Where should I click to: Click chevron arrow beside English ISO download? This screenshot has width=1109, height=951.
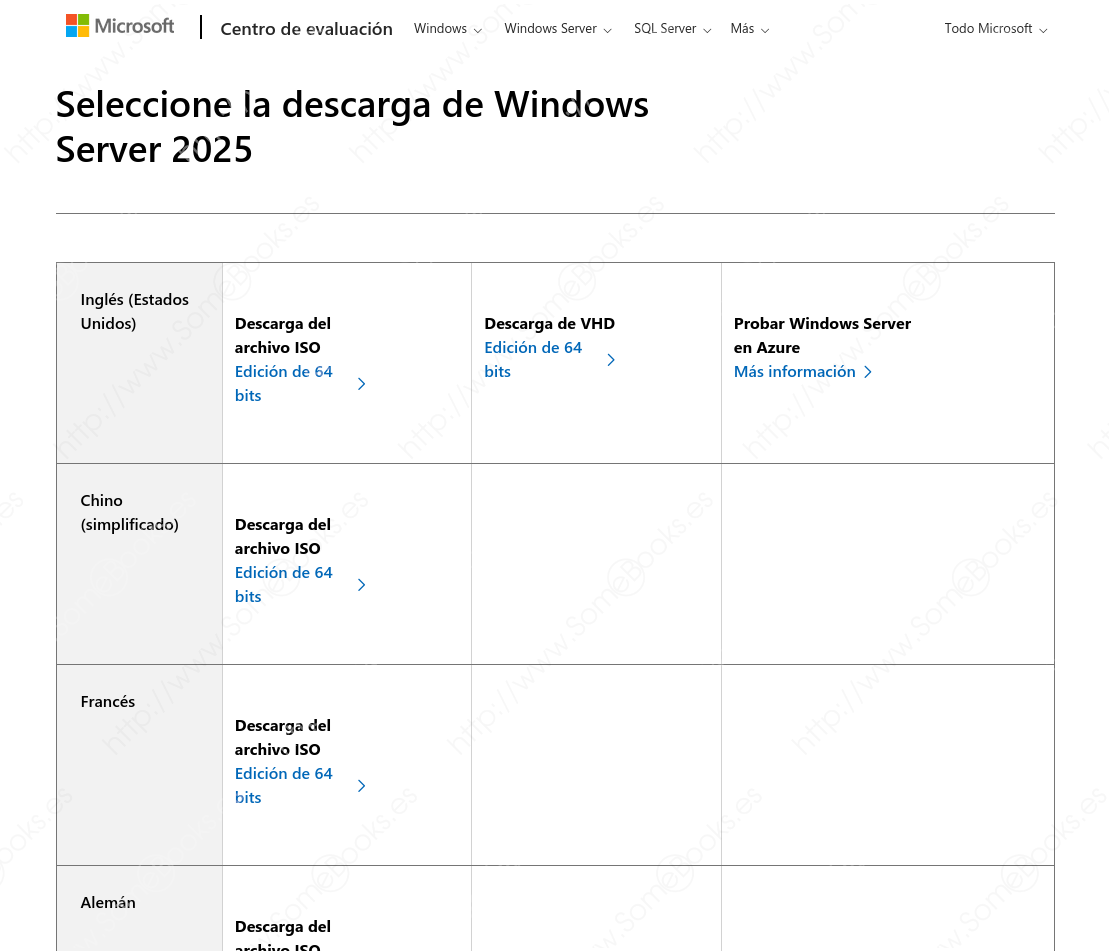tap(362, 384)
